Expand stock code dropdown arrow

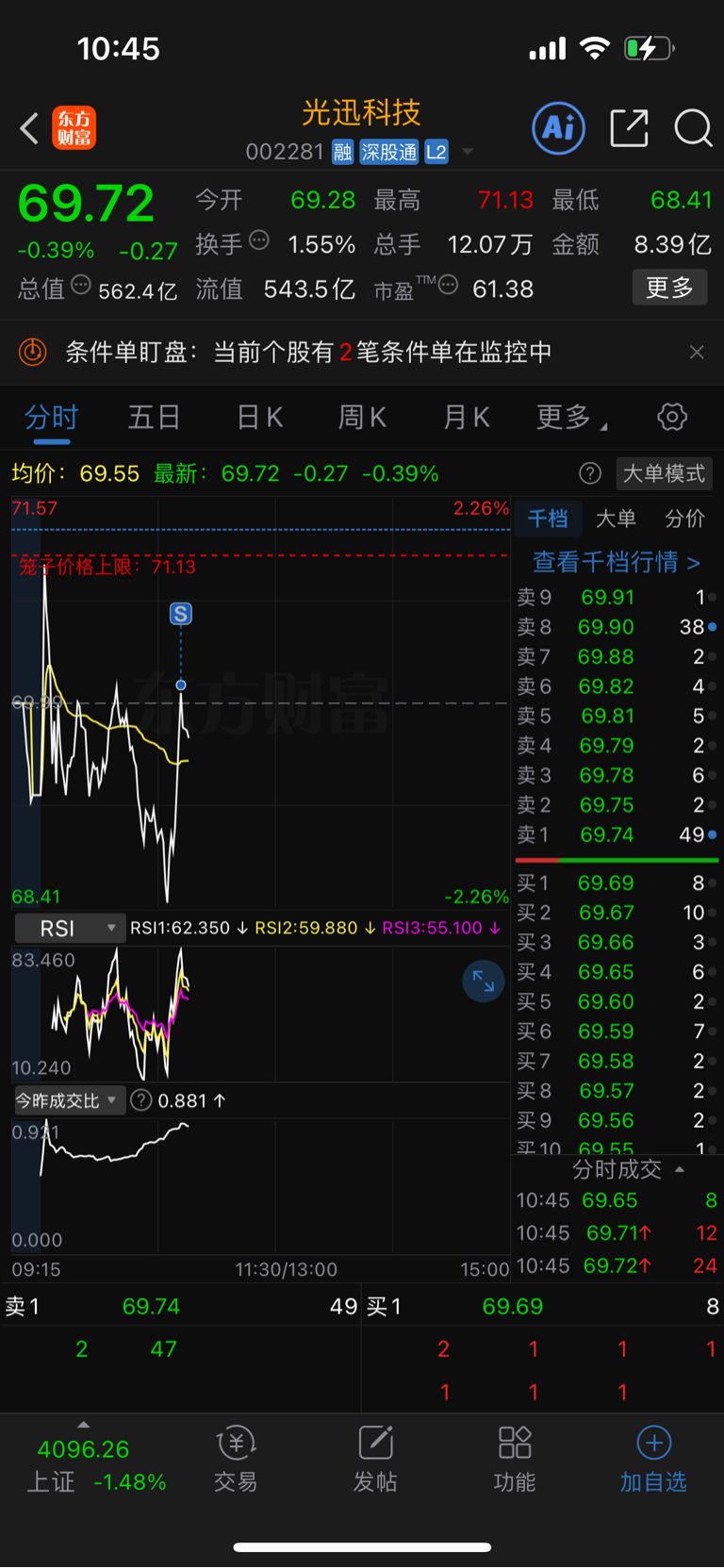pyautogui.click(x=468, y=152)
